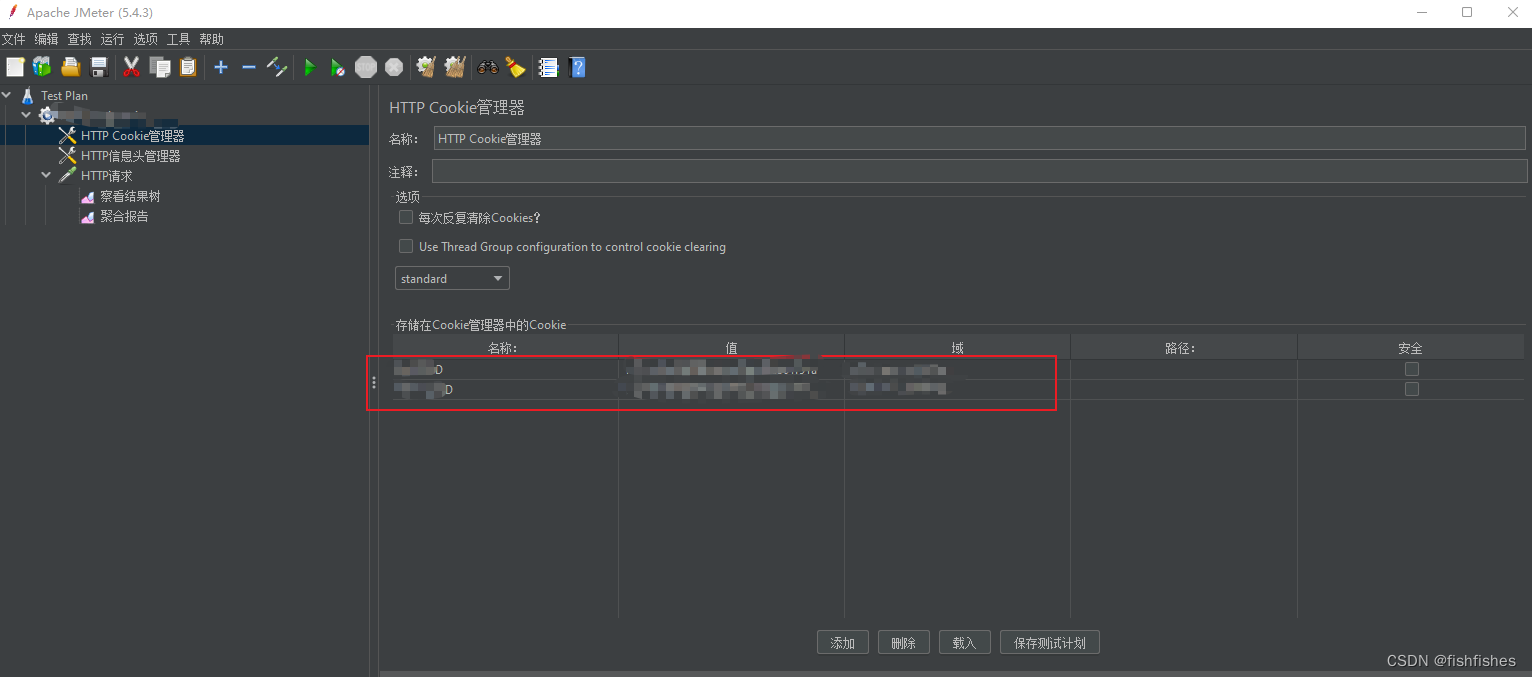
Task: Collapse the thread group tree node
Action: 27,115
